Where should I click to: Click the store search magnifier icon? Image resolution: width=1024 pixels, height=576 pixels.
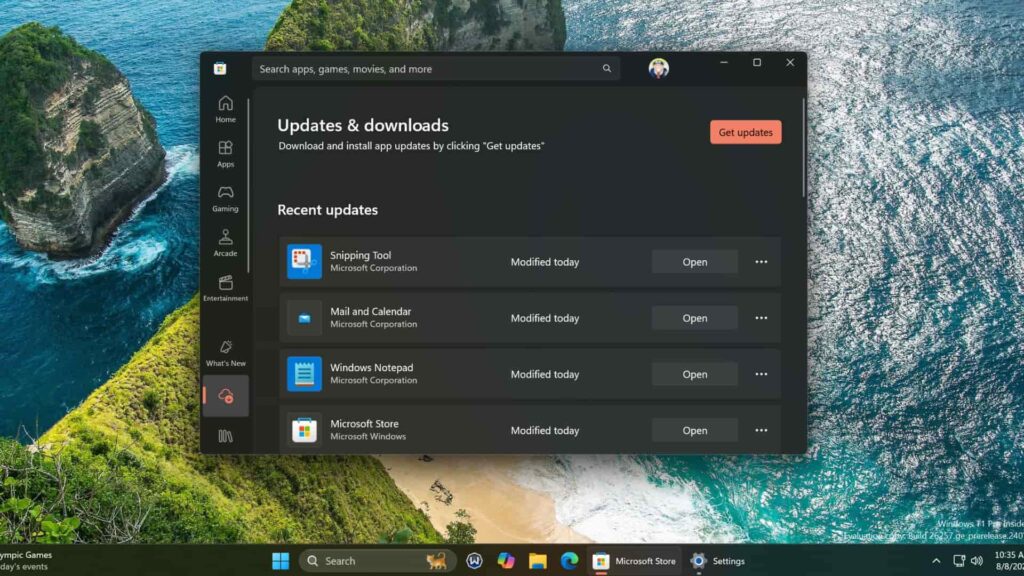coord(607,68)
